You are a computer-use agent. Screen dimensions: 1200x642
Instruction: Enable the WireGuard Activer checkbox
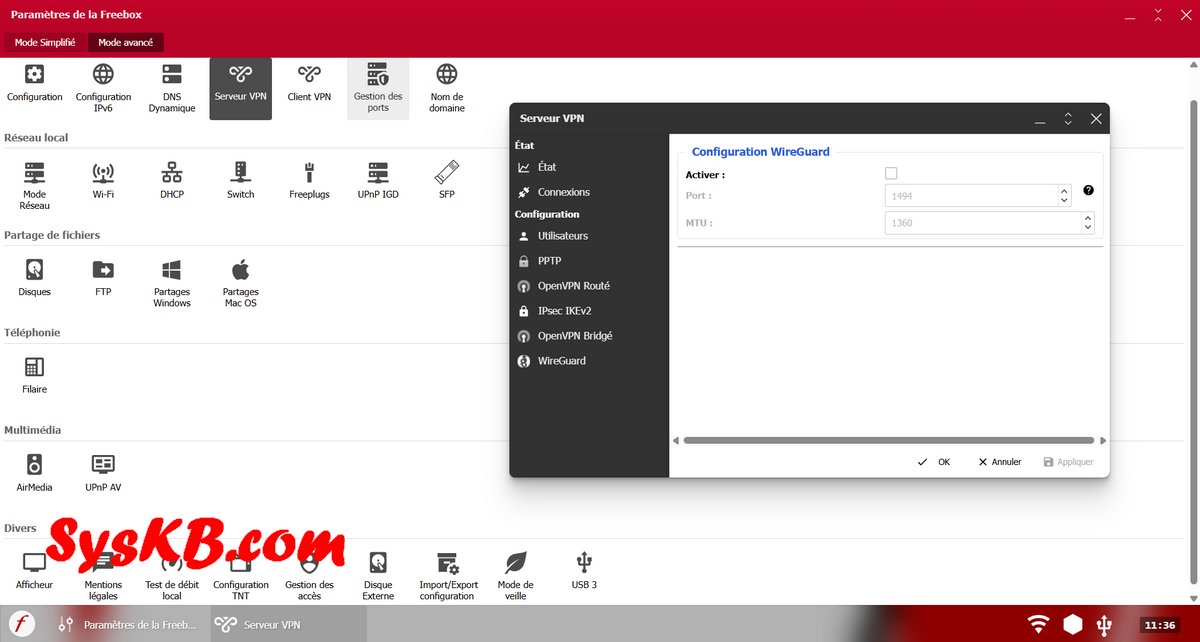tap(891, 174)
